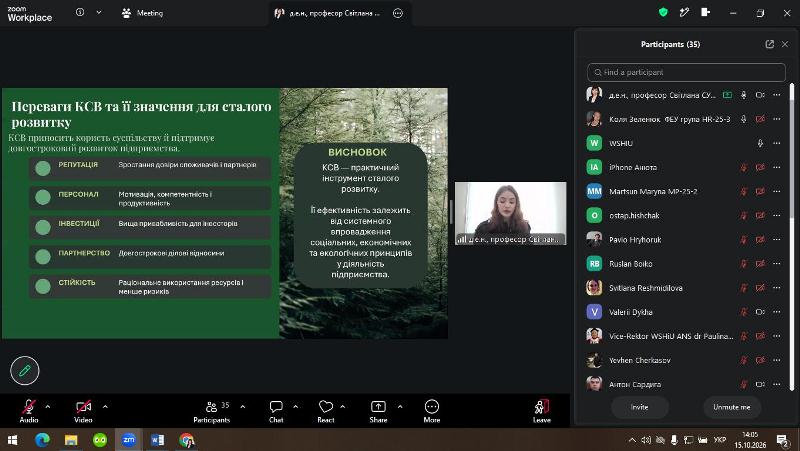Open Duolingo app from taskbar
Viewport: 800px width, 451px height.
click(100, 440)
